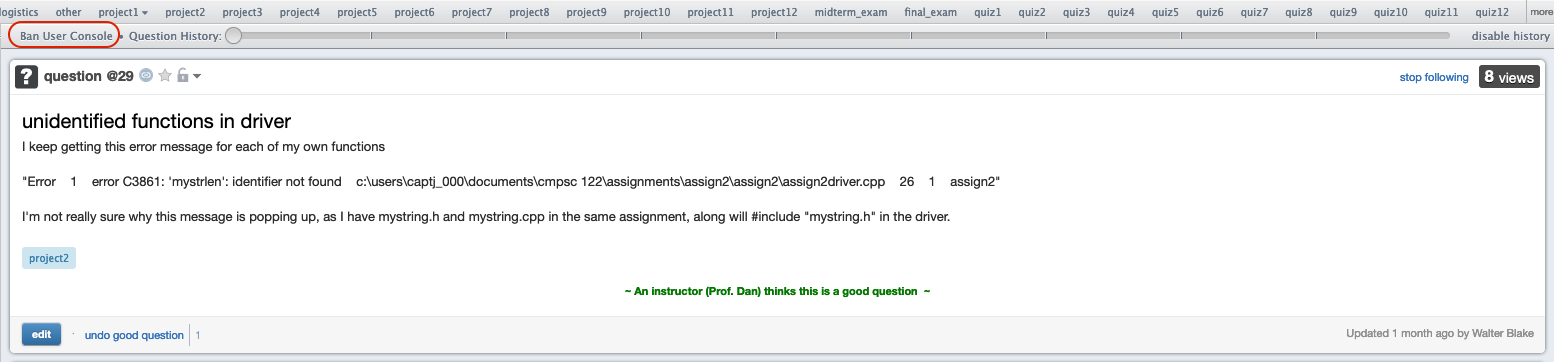Open the more folders menu

coord(1541,12)
